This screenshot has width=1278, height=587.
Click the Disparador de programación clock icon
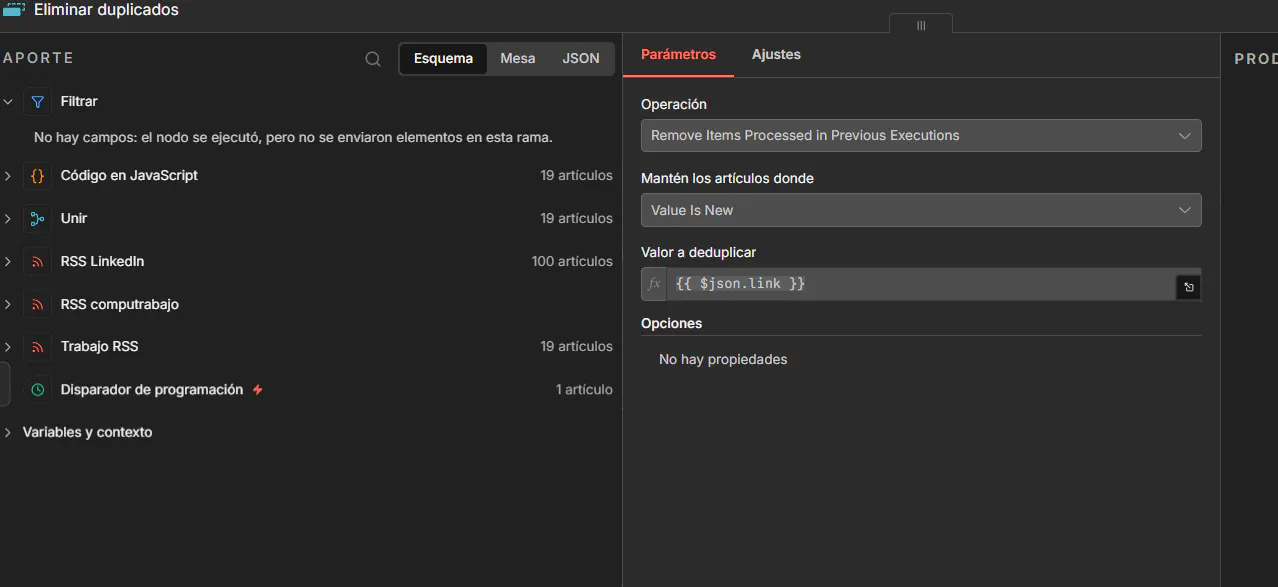(x=38, y=390)
